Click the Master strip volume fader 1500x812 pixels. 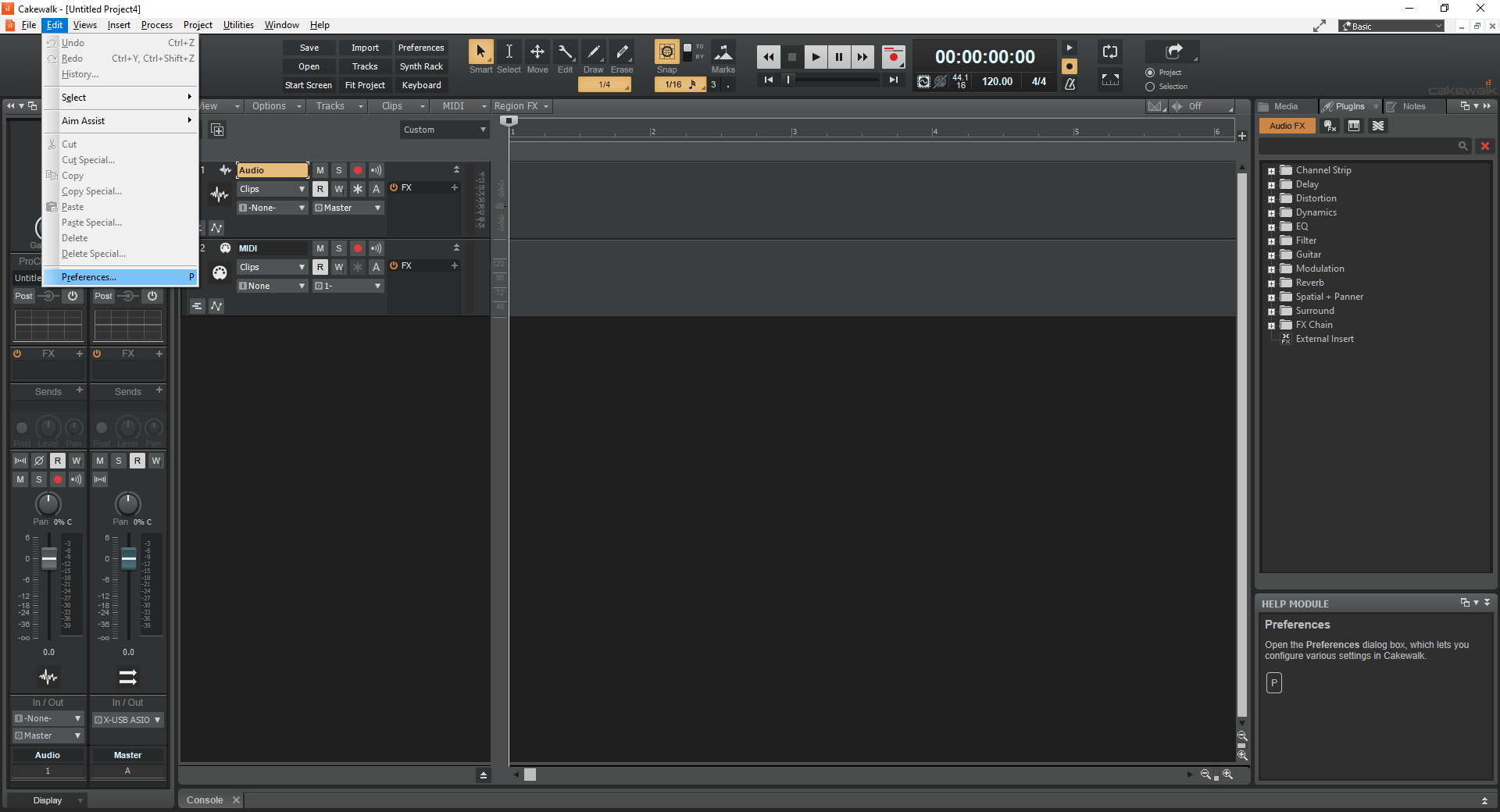coord(129,558)
